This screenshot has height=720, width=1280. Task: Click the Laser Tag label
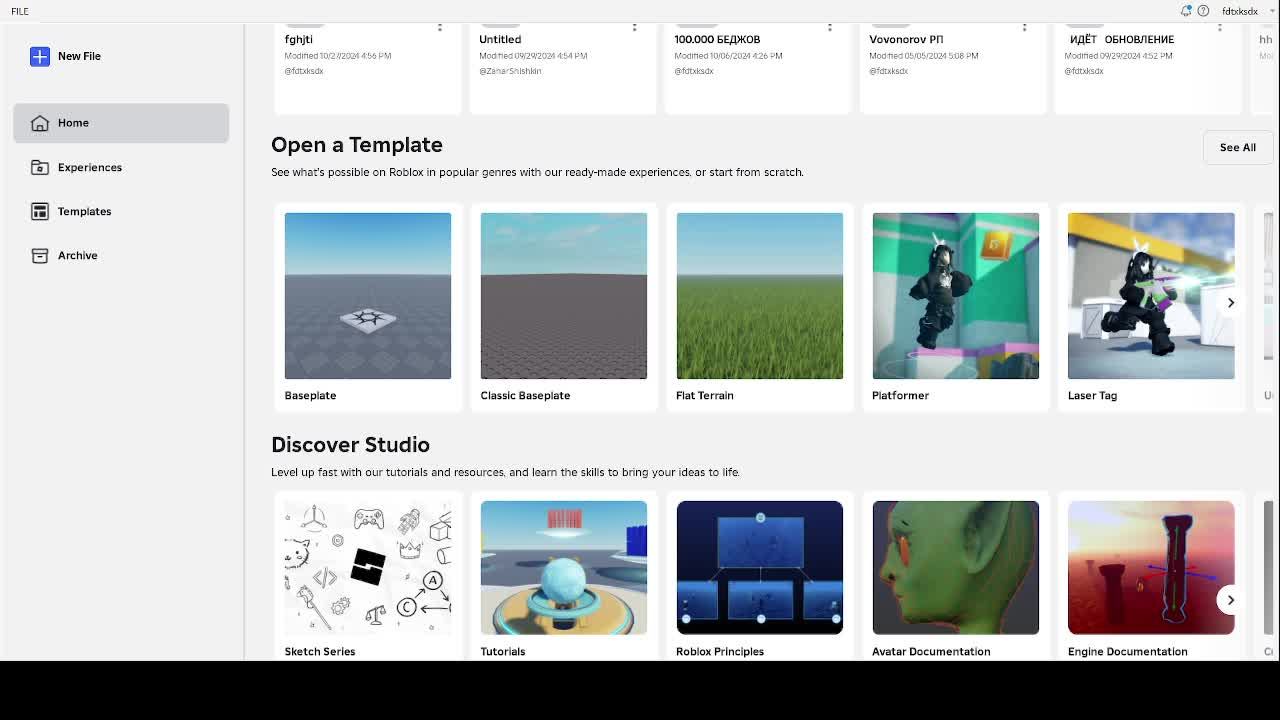1092,395
